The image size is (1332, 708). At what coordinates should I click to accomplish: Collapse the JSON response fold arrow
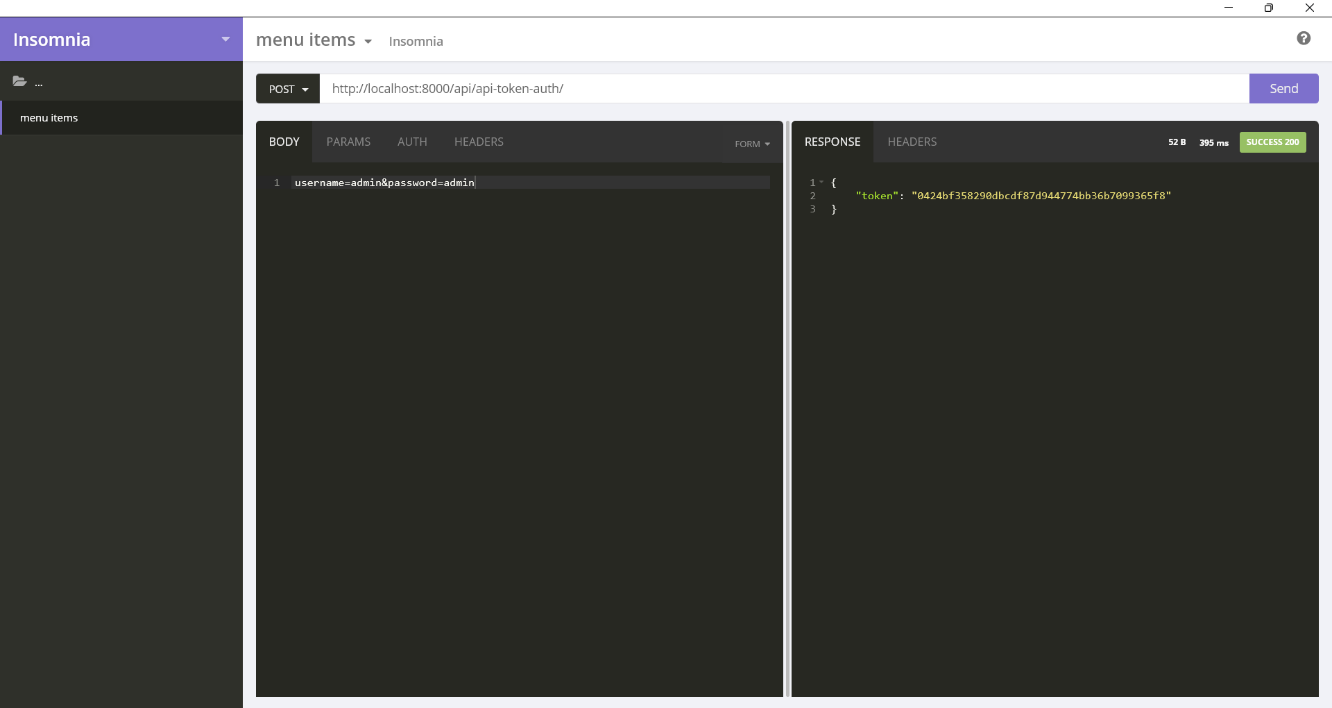822,182
